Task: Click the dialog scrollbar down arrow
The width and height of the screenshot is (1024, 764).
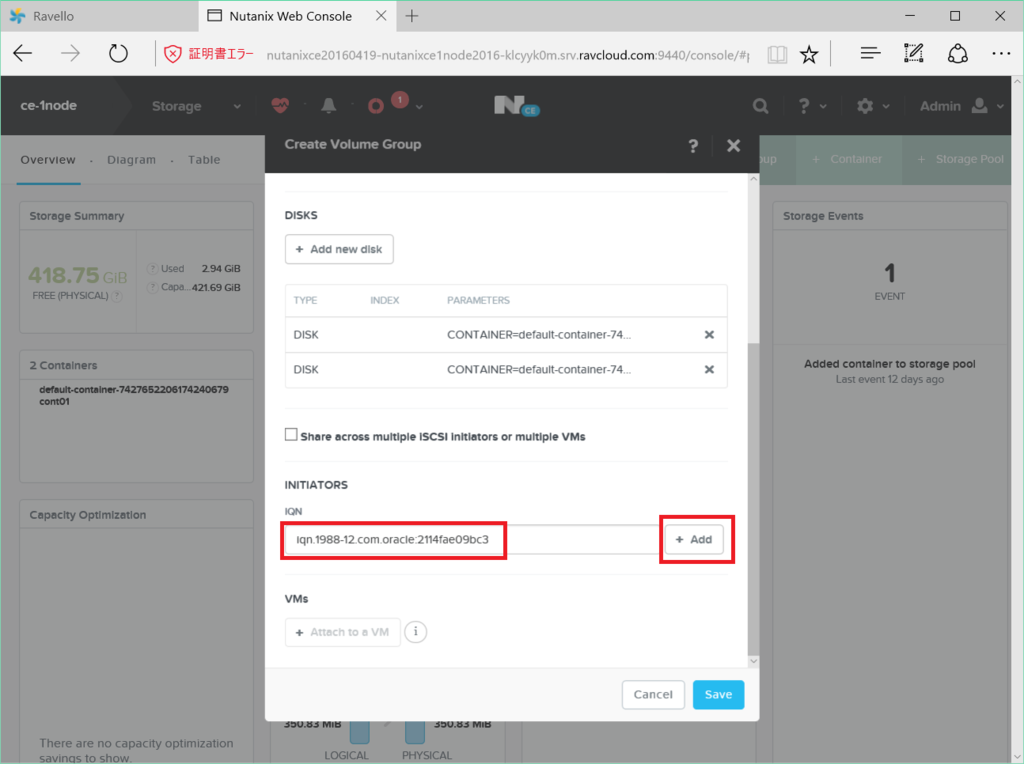Action: click(754, 661)
